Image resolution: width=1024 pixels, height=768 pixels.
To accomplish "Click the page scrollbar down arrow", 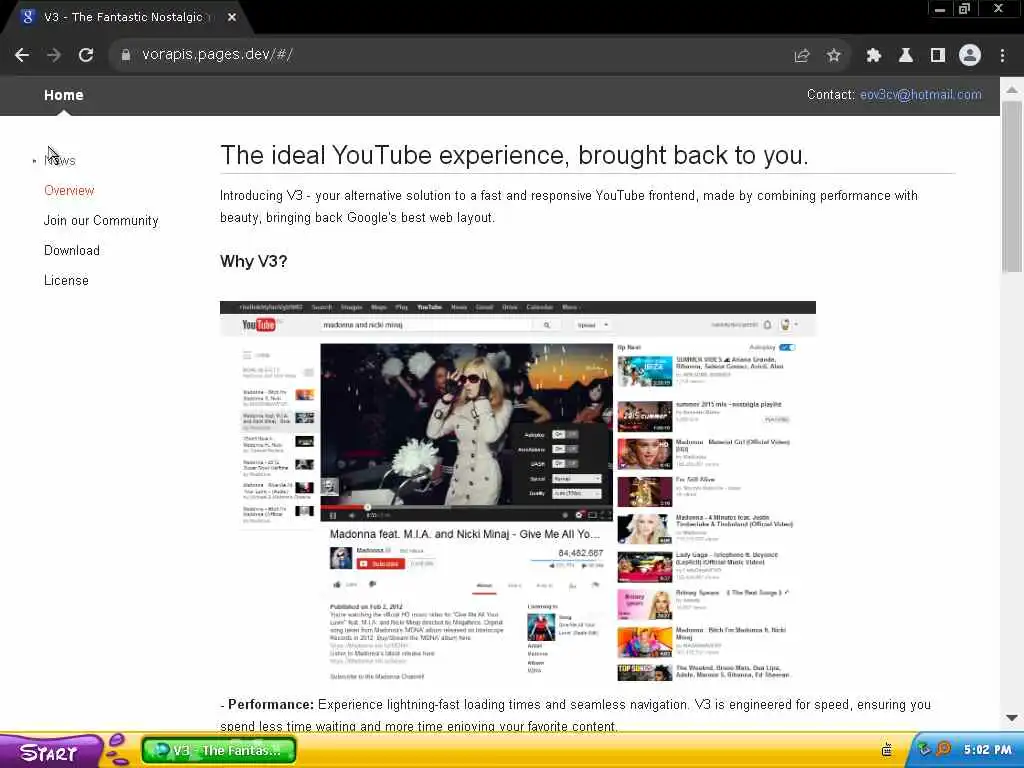I will 1012,718.
